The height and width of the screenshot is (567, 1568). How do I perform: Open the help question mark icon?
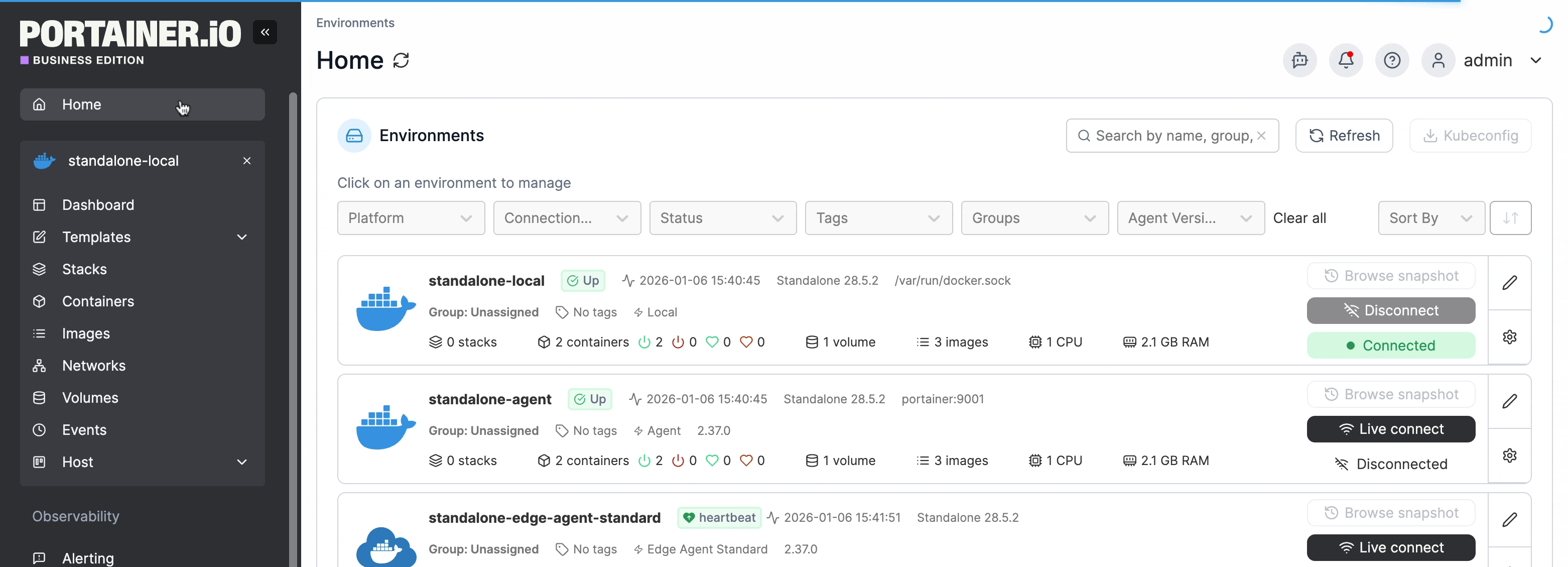pos(1391,60)
